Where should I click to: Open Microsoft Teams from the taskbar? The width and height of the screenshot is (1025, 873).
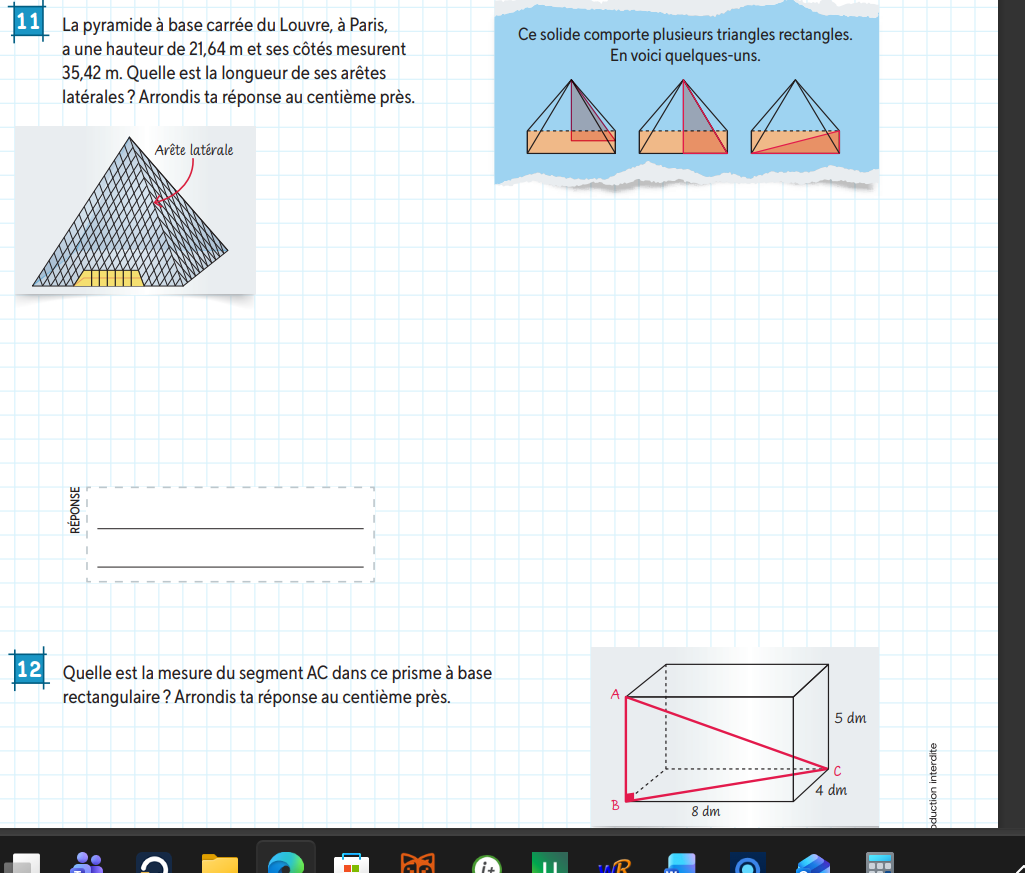point(89,862)
